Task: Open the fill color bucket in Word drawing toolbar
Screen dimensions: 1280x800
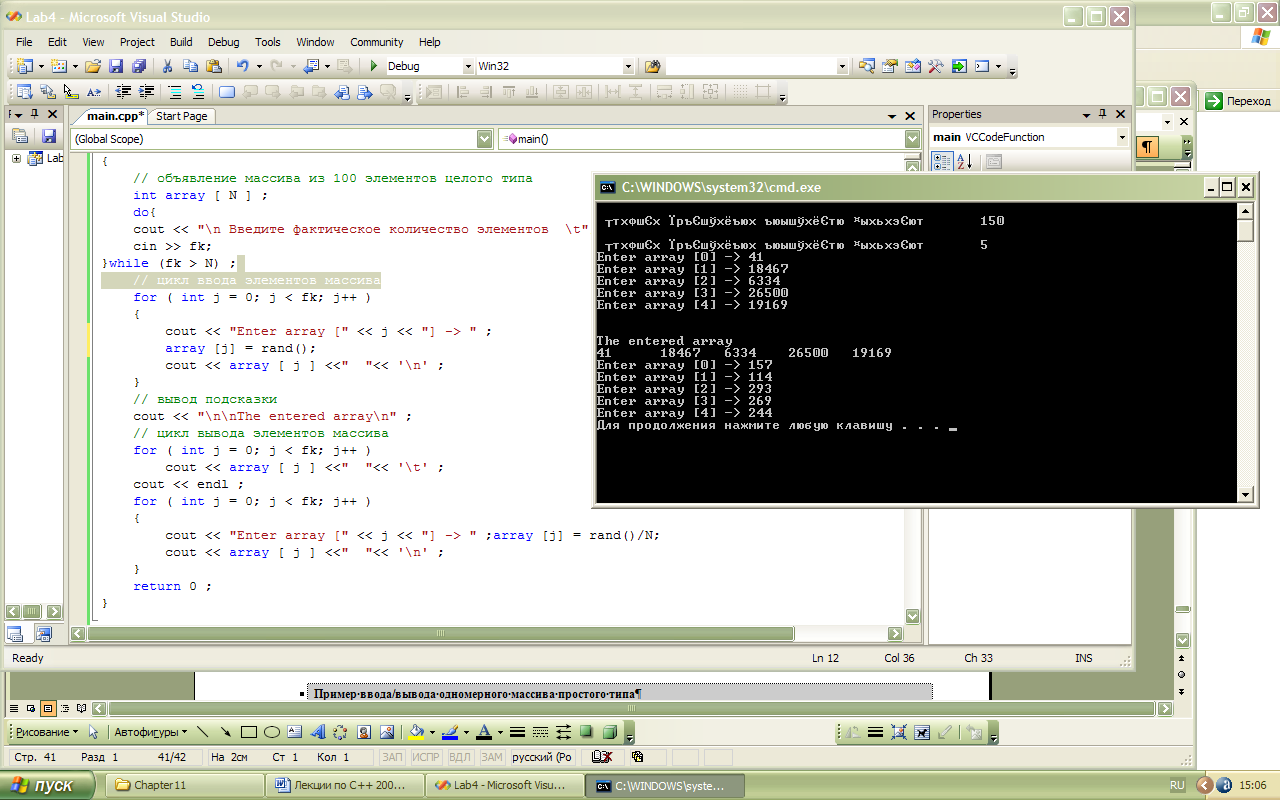Action: (418, 732)
